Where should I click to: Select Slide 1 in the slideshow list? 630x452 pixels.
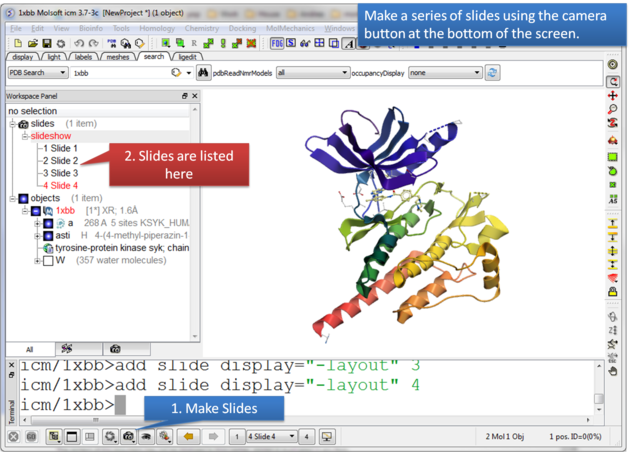click(x=60, y=148)
